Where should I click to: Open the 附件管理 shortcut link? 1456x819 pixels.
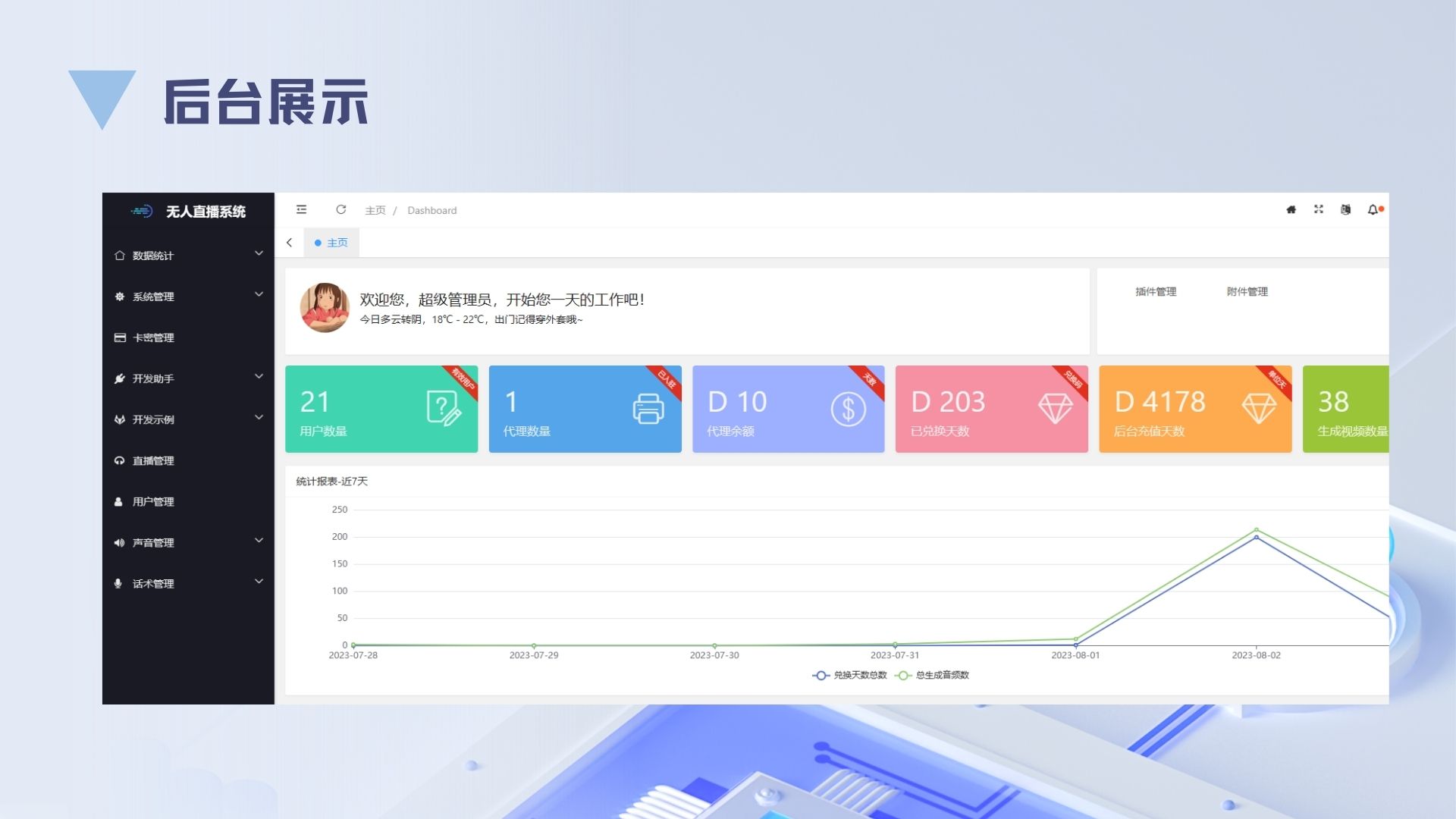[1247, 291]
